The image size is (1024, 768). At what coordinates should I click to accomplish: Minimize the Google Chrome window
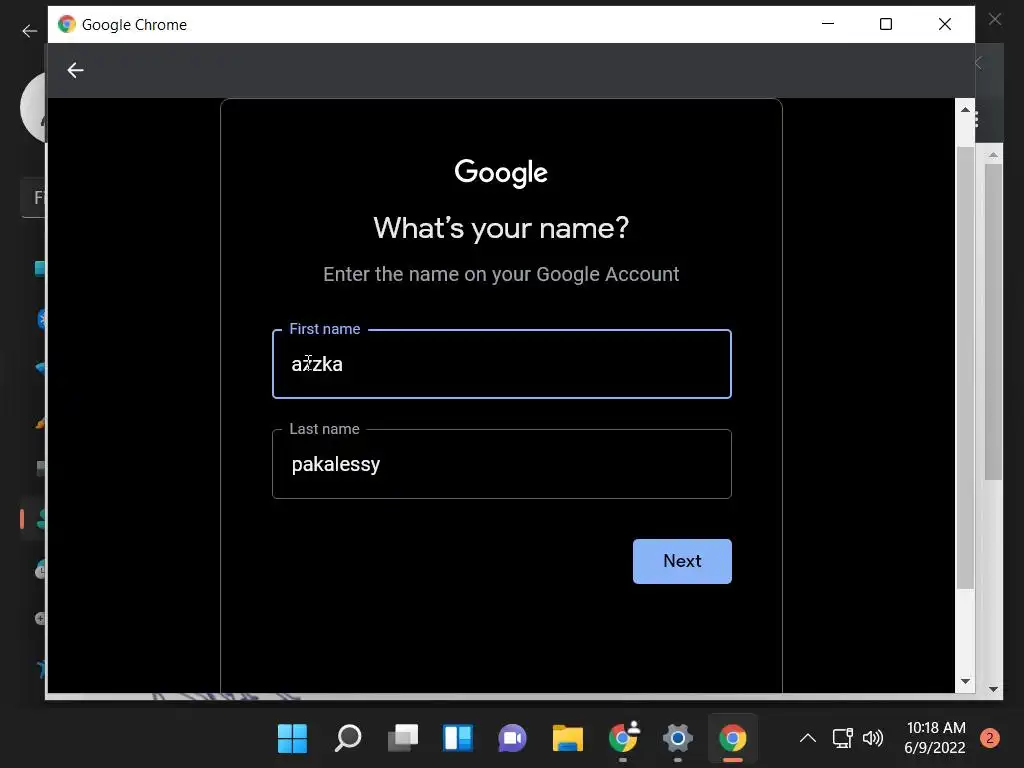(x=827, y=24)
